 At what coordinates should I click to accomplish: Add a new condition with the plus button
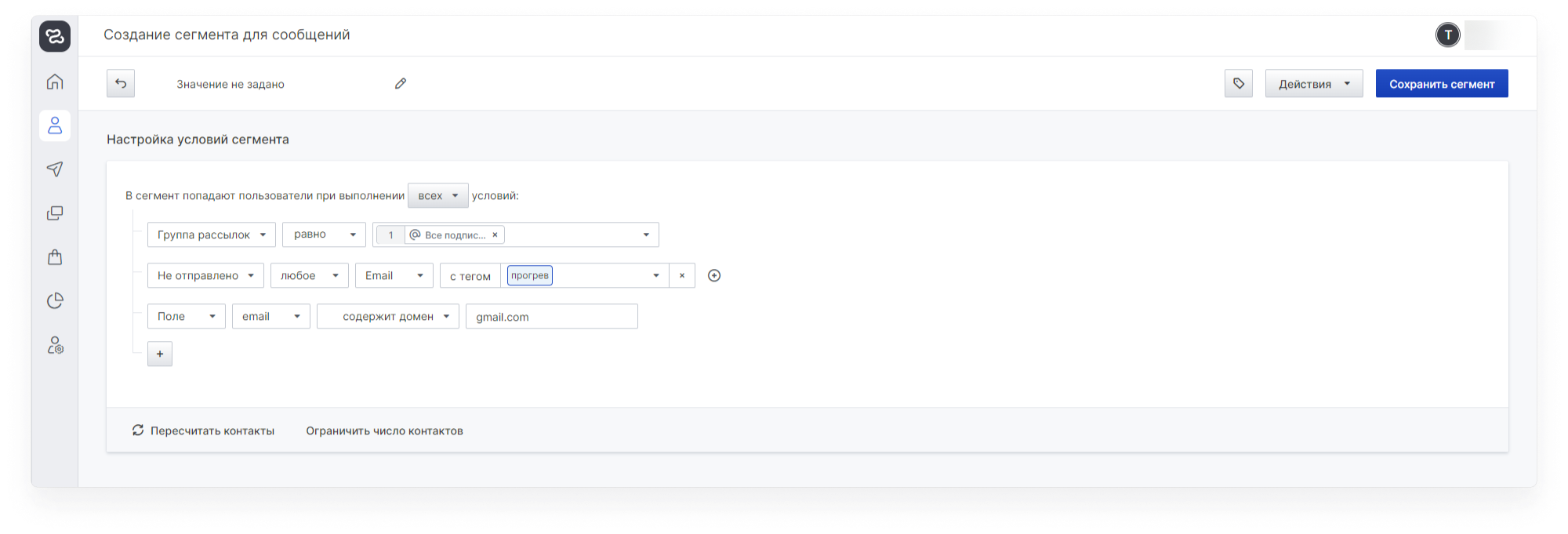click(160, 354)
